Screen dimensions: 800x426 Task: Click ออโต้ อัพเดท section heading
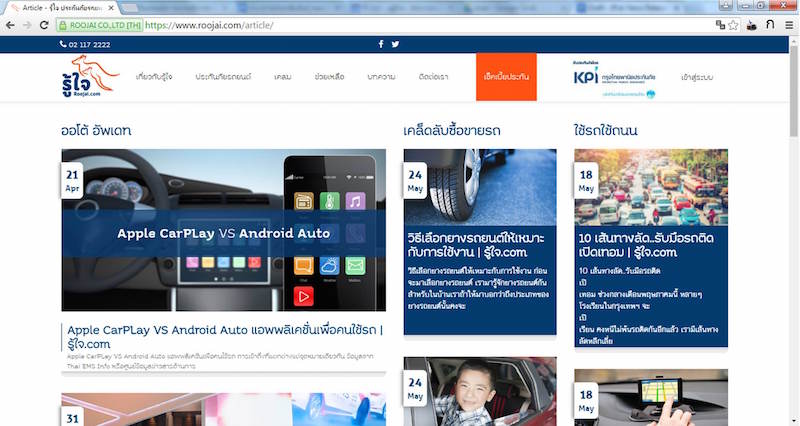pyautogui.click(x=96, y=131)
